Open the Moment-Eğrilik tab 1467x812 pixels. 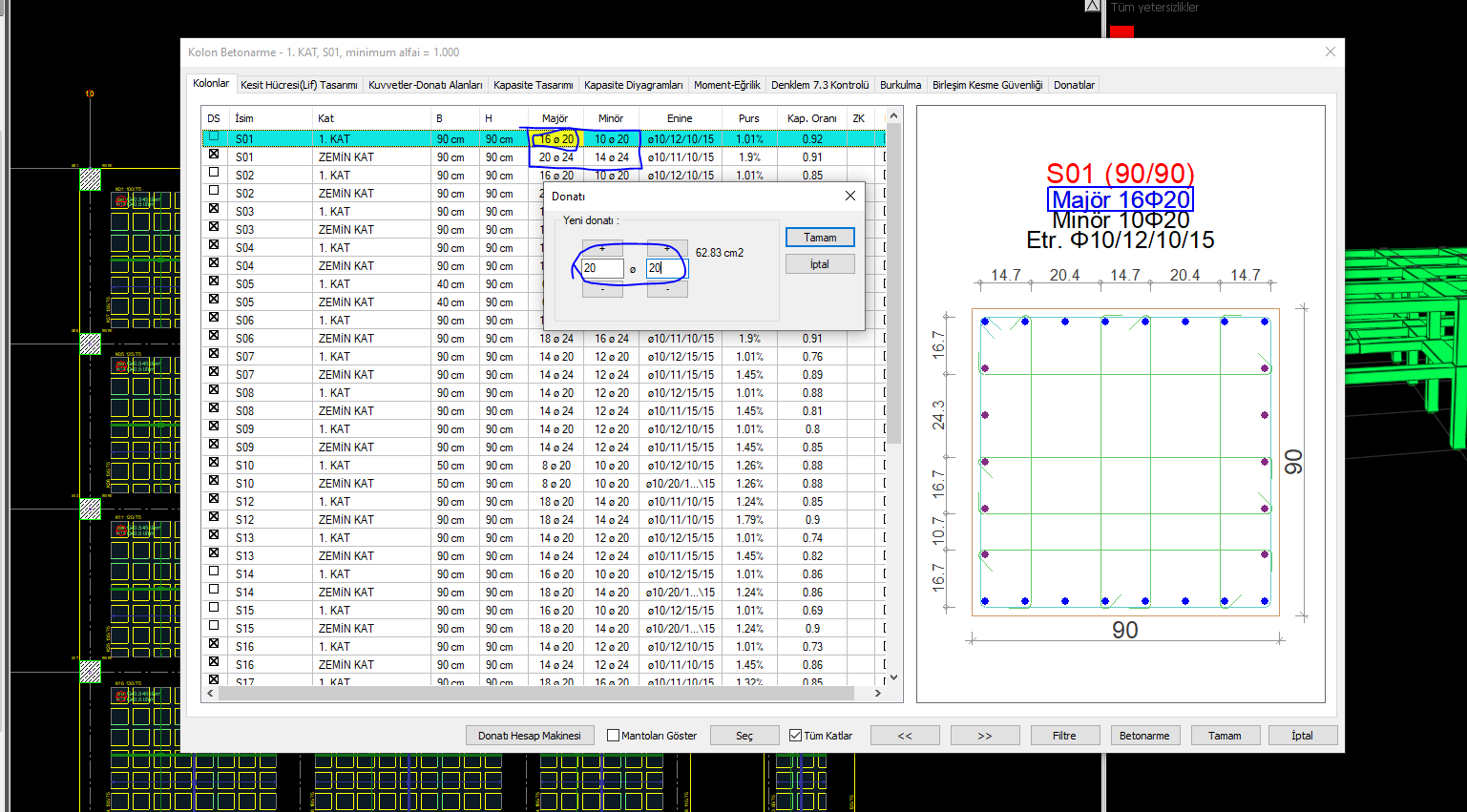(727, 85)
